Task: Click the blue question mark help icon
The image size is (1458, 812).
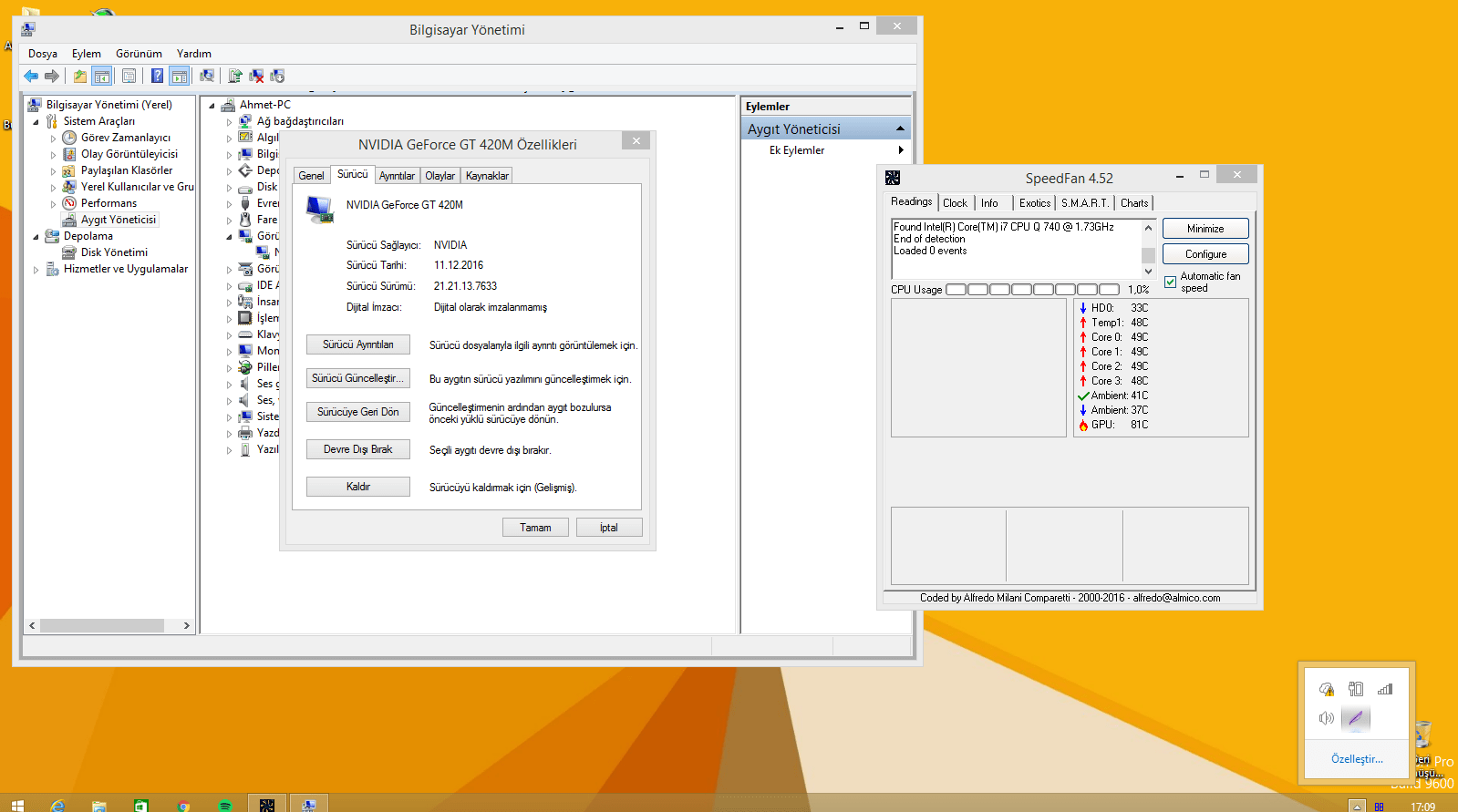Action: click(x=158, y=76)
